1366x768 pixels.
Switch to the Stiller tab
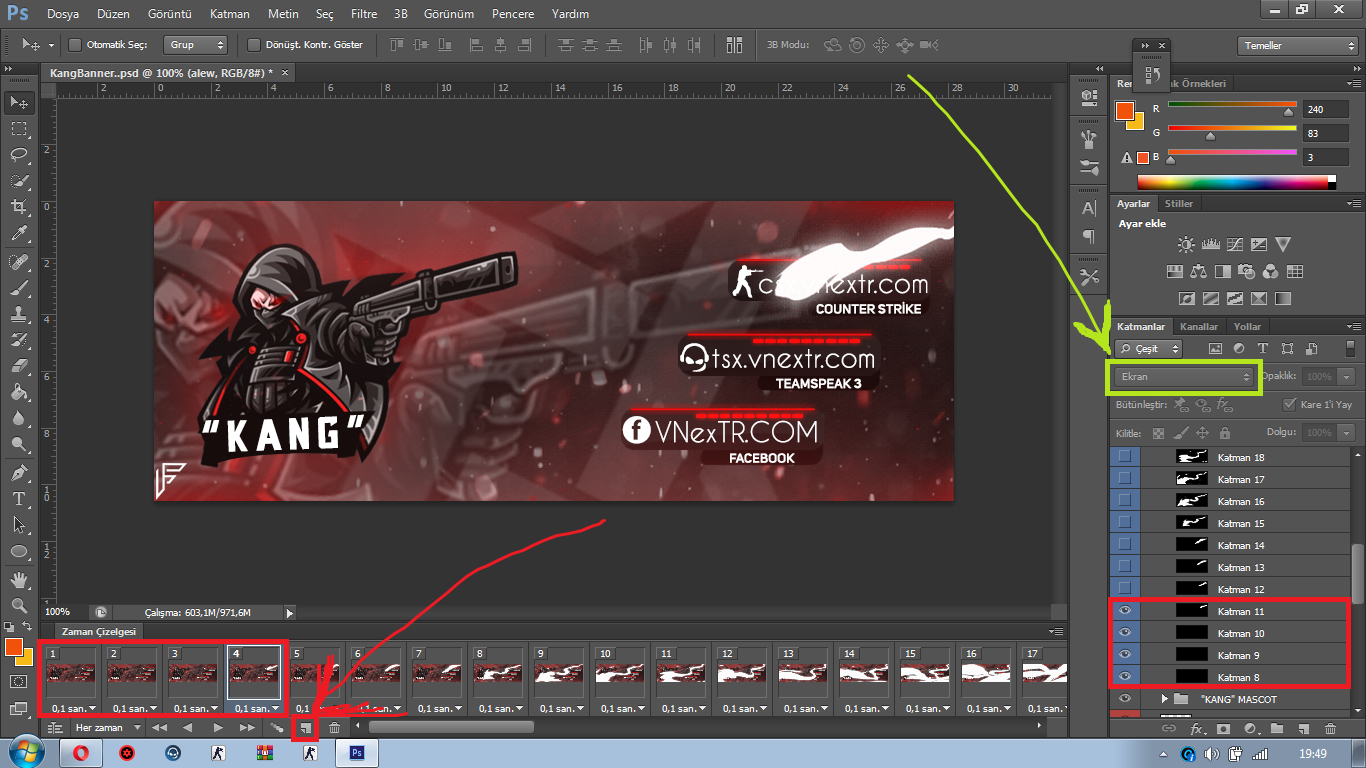tap(1179, 203)
